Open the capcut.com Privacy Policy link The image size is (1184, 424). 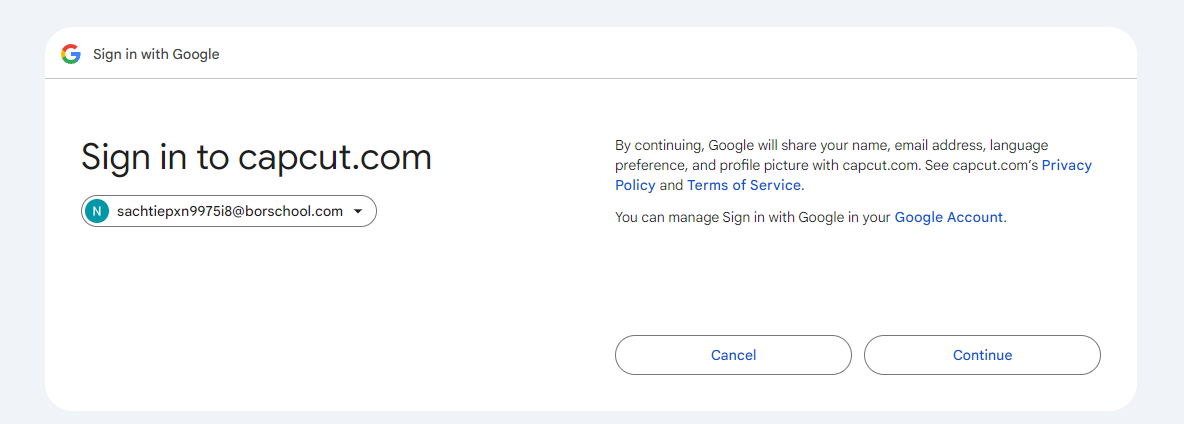(x=1066, y=165)
